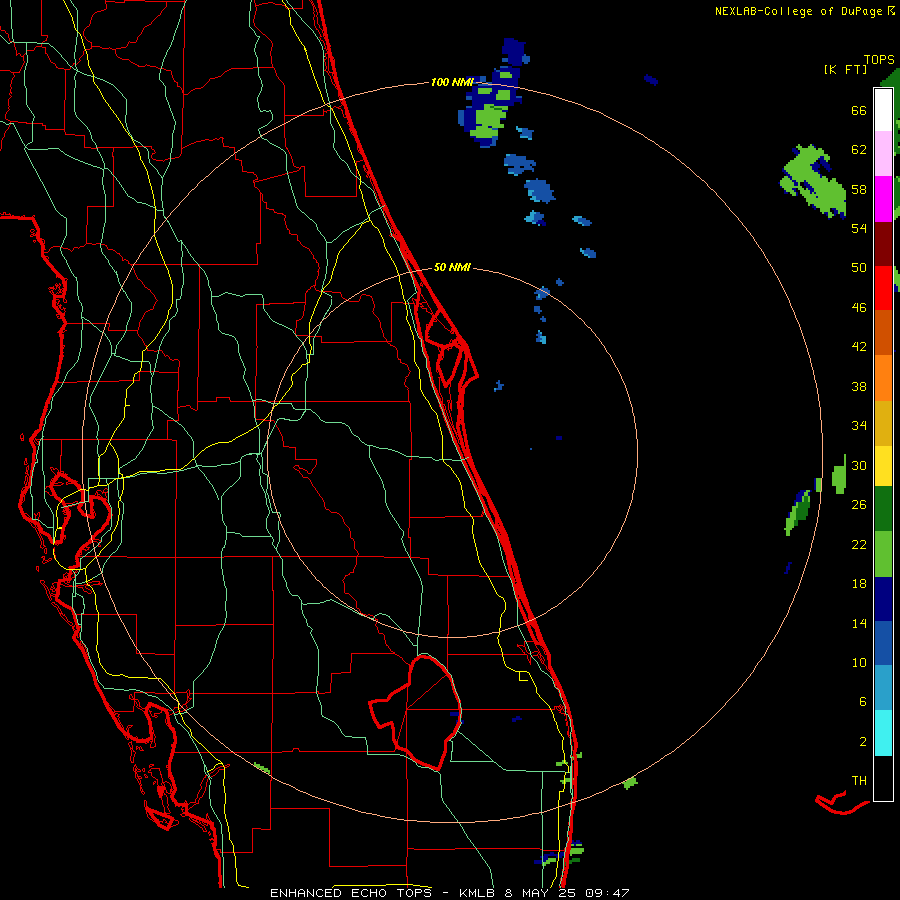Click legend value 46
Image resolution: width=900 pixels, height=900 pixels.
coord(859,308)
